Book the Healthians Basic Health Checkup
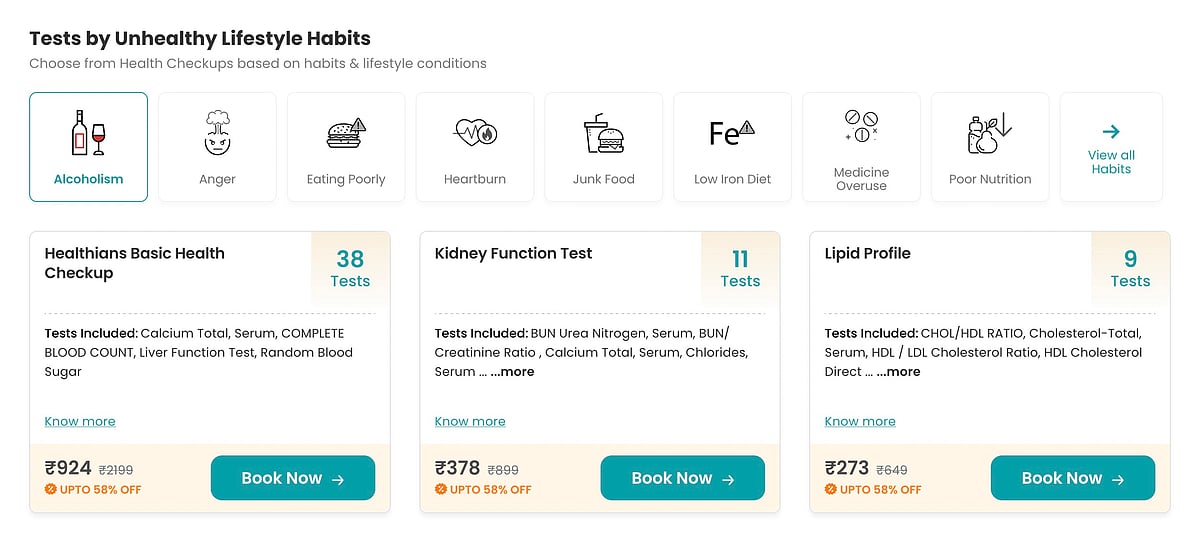The height and width of the screenshot is (543, 1200). (292, 478)
